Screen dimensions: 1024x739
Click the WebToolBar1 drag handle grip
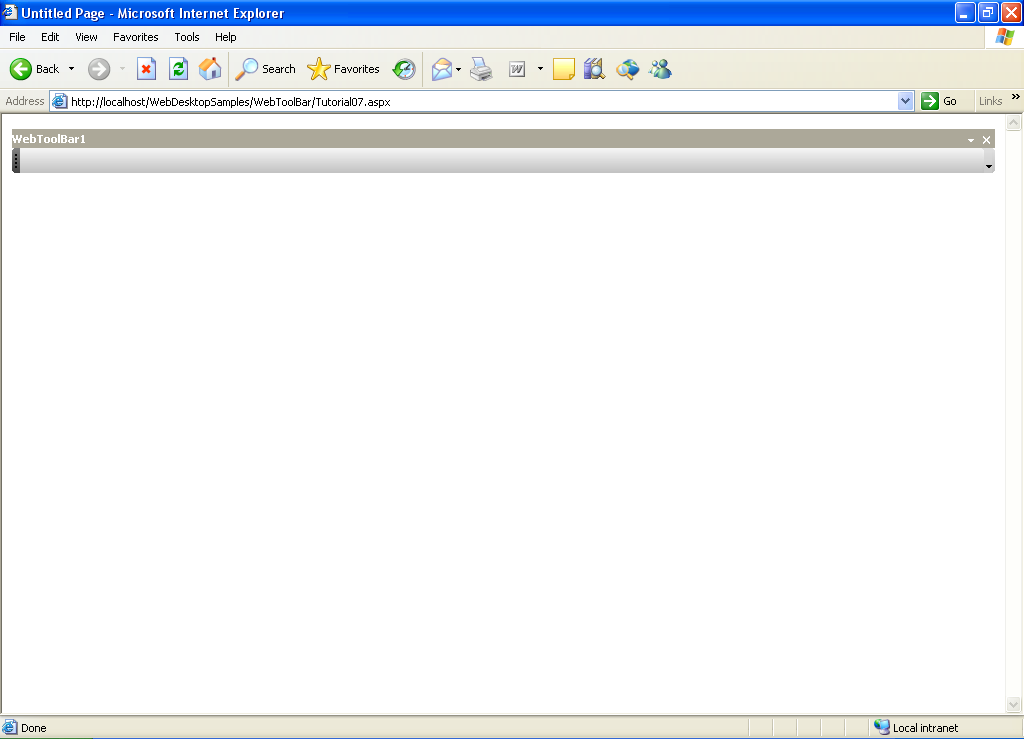(x=16, y=161)
